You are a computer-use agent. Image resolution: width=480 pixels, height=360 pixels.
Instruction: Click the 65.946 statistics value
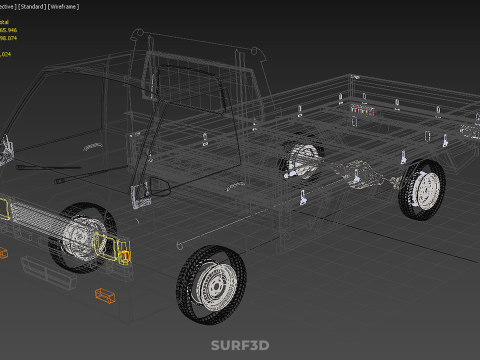pos(9,30)
